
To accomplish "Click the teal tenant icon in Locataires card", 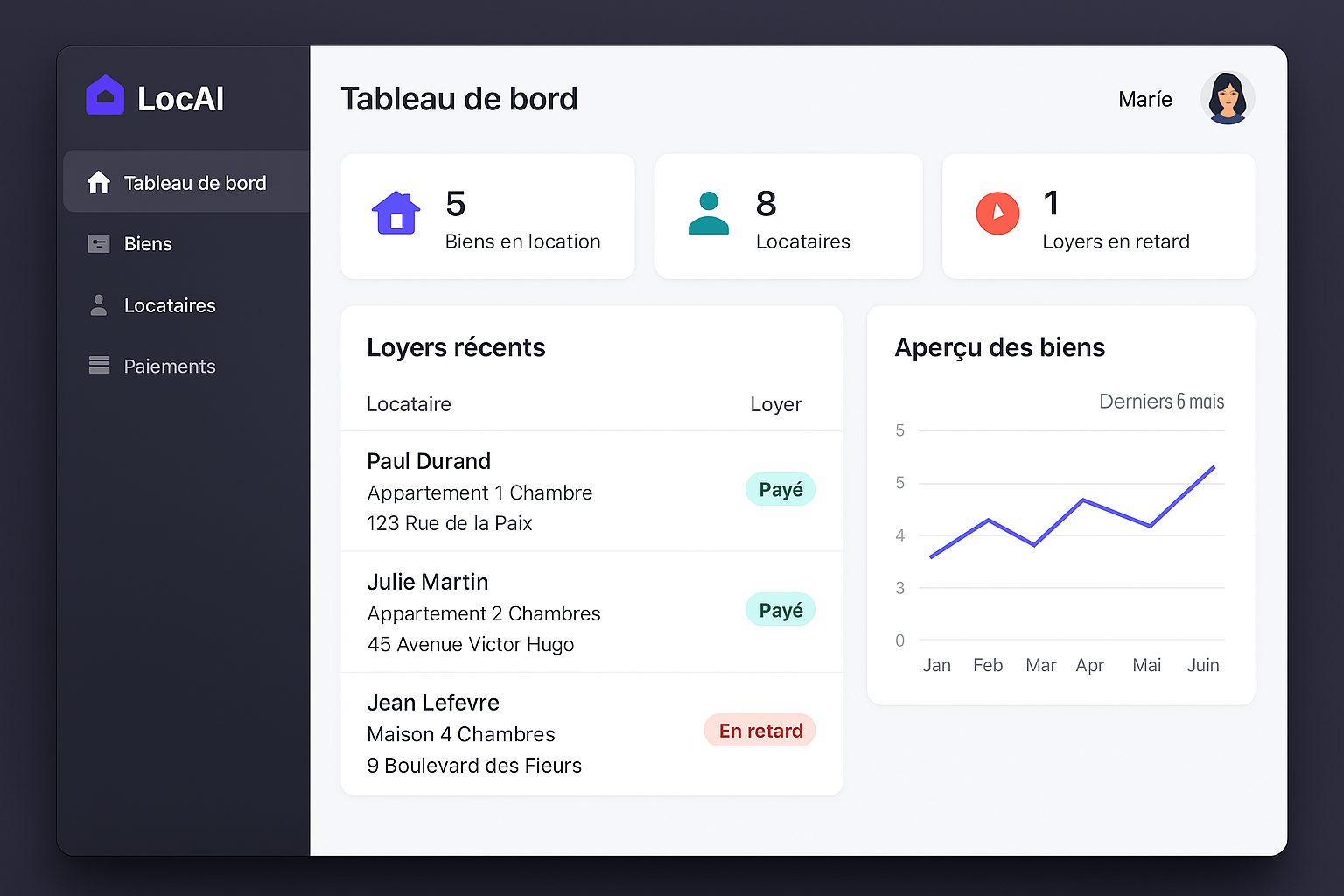I will [x=708, y=213].
